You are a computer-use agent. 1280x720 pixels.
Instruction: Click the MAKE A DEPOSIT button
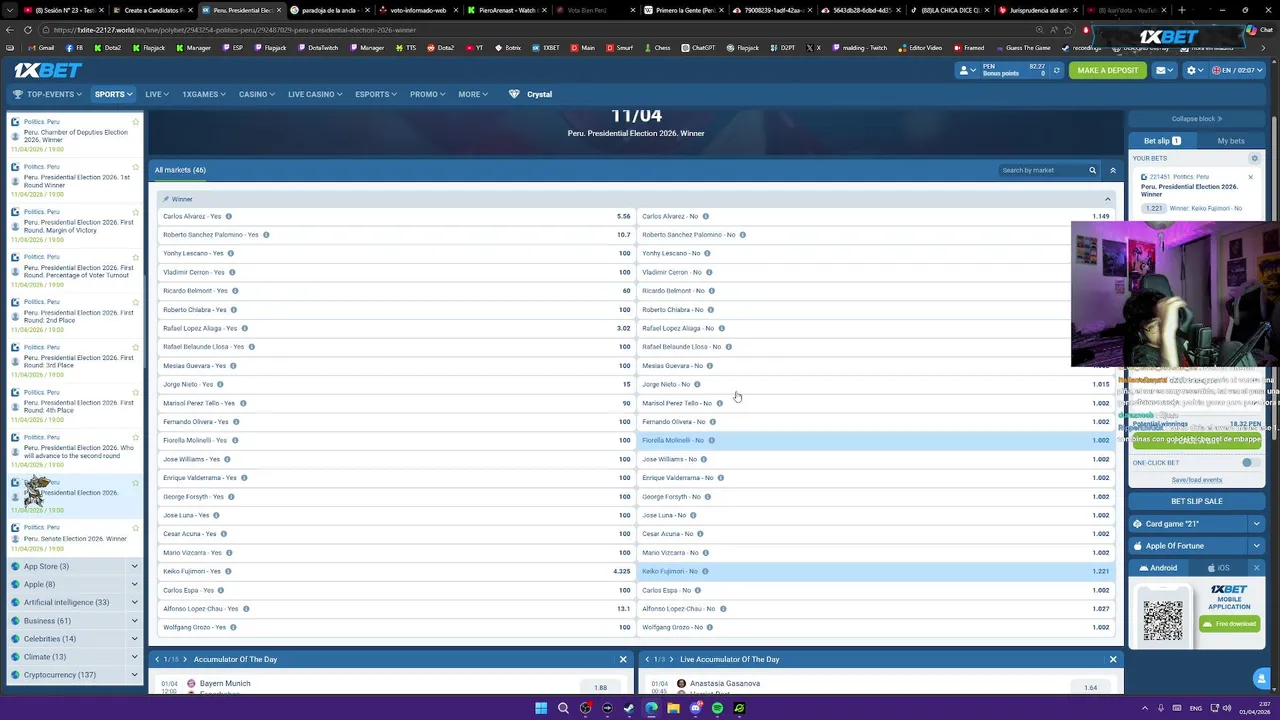(x=1107, y=70)
